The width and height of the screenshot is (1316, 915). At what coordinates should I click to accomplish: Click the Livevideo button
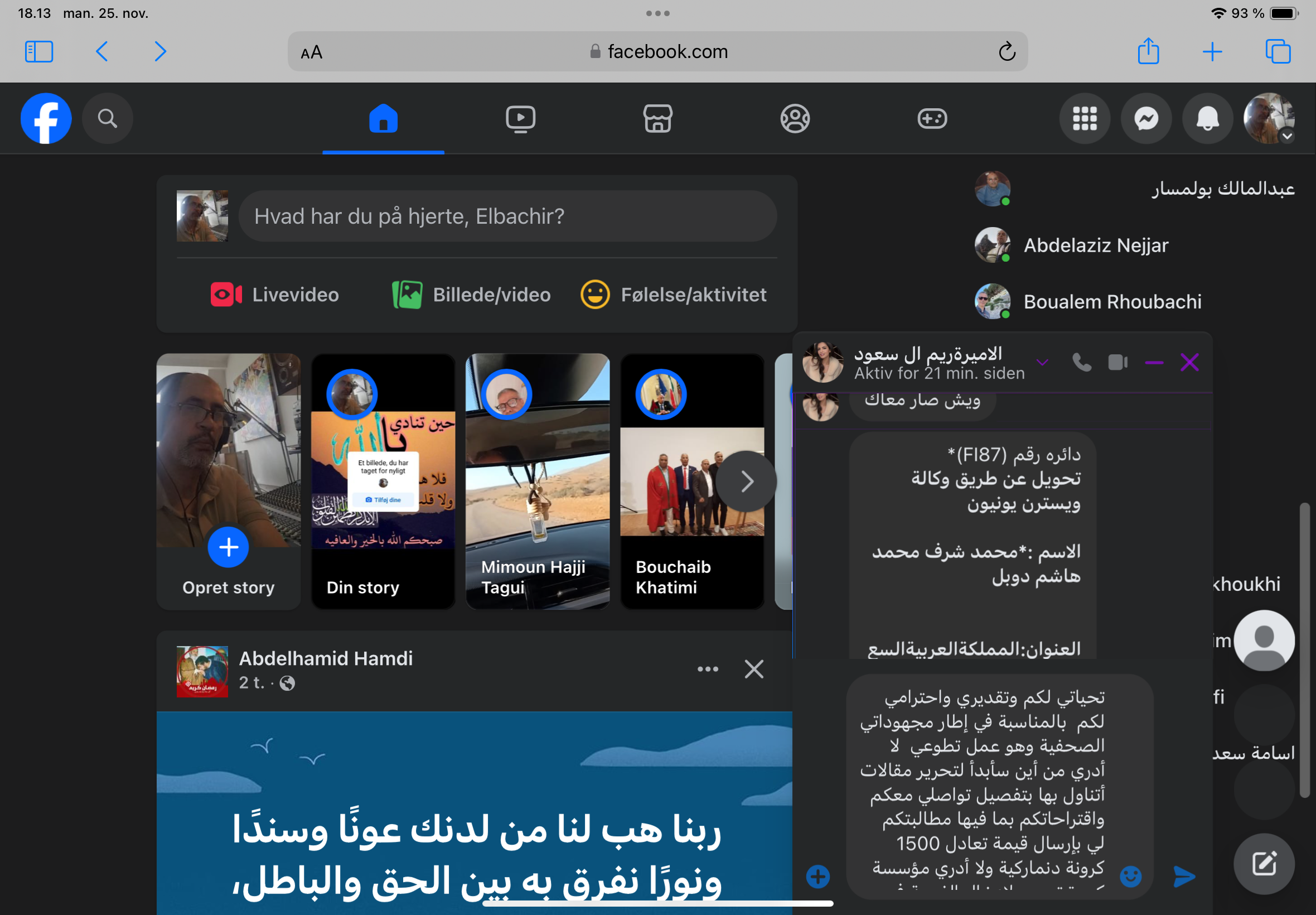[x=275, y=295]
